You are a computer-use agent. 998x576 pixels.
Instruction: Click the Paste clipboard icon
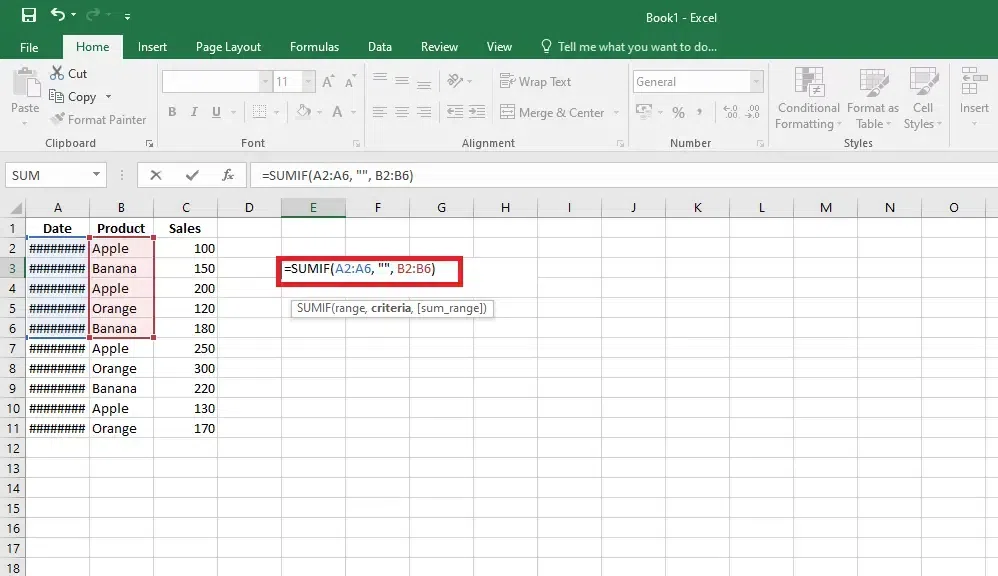(25, 83)
